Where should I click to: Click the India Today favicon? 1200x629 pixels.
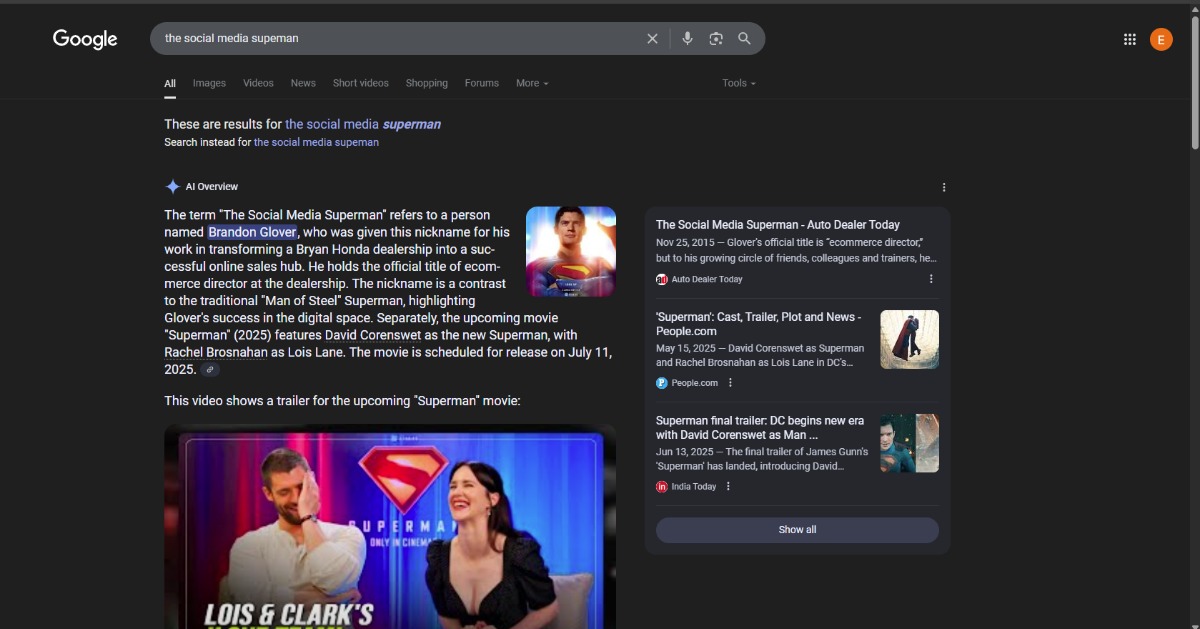coord(662,487)
